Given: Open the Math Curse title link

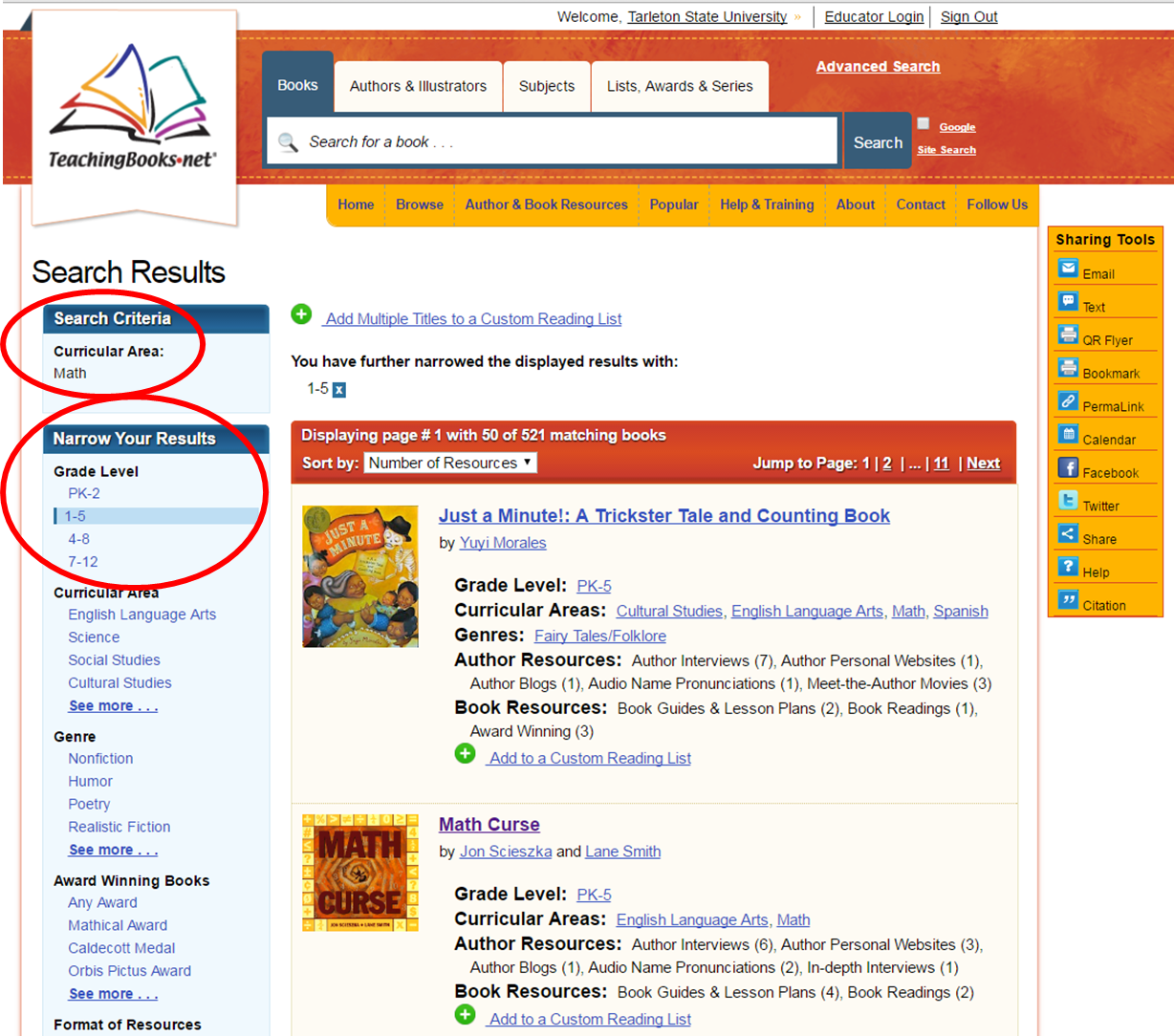Looking at the screenshot, I should 489,825.
